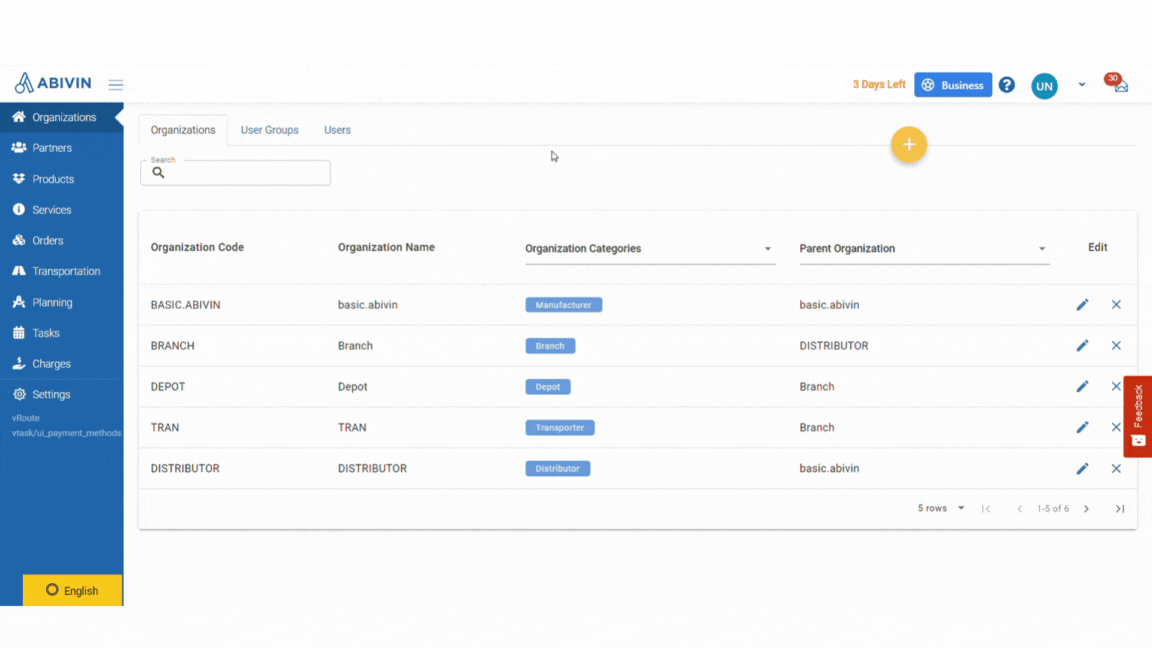Toggle the English language selector

72,590
